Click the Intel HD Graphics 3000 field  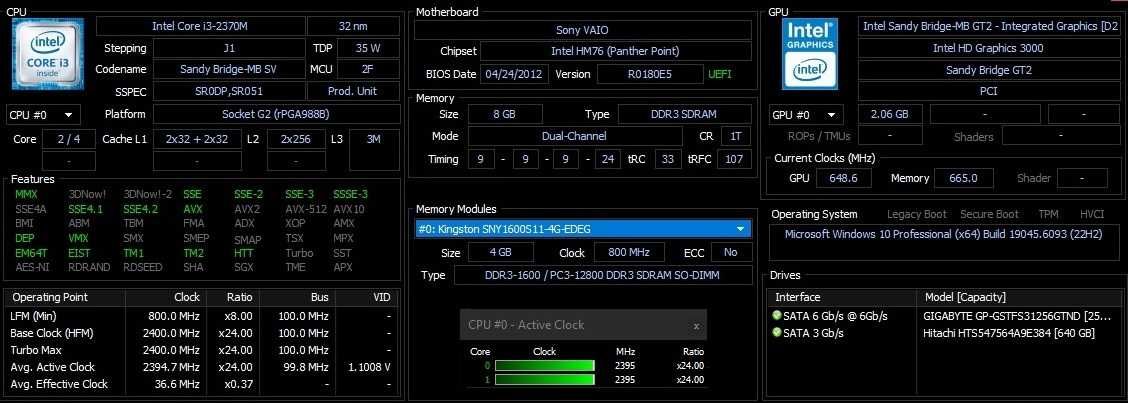coord(988,48)
